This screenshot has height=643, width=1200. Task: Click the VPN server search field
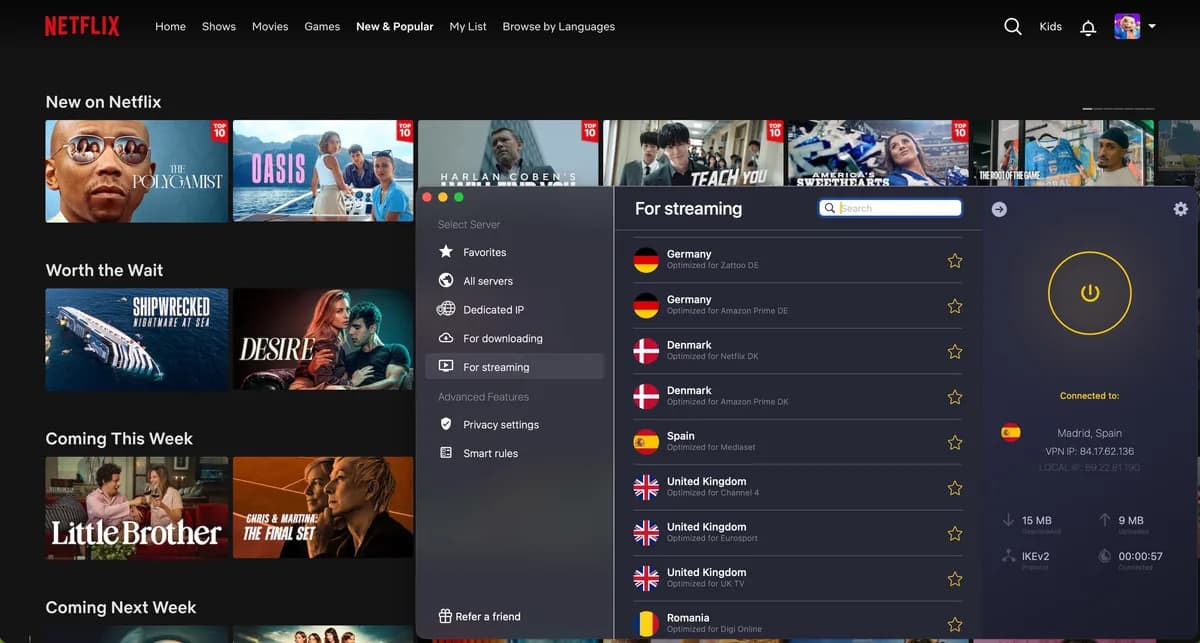click(x=890, y=208)
